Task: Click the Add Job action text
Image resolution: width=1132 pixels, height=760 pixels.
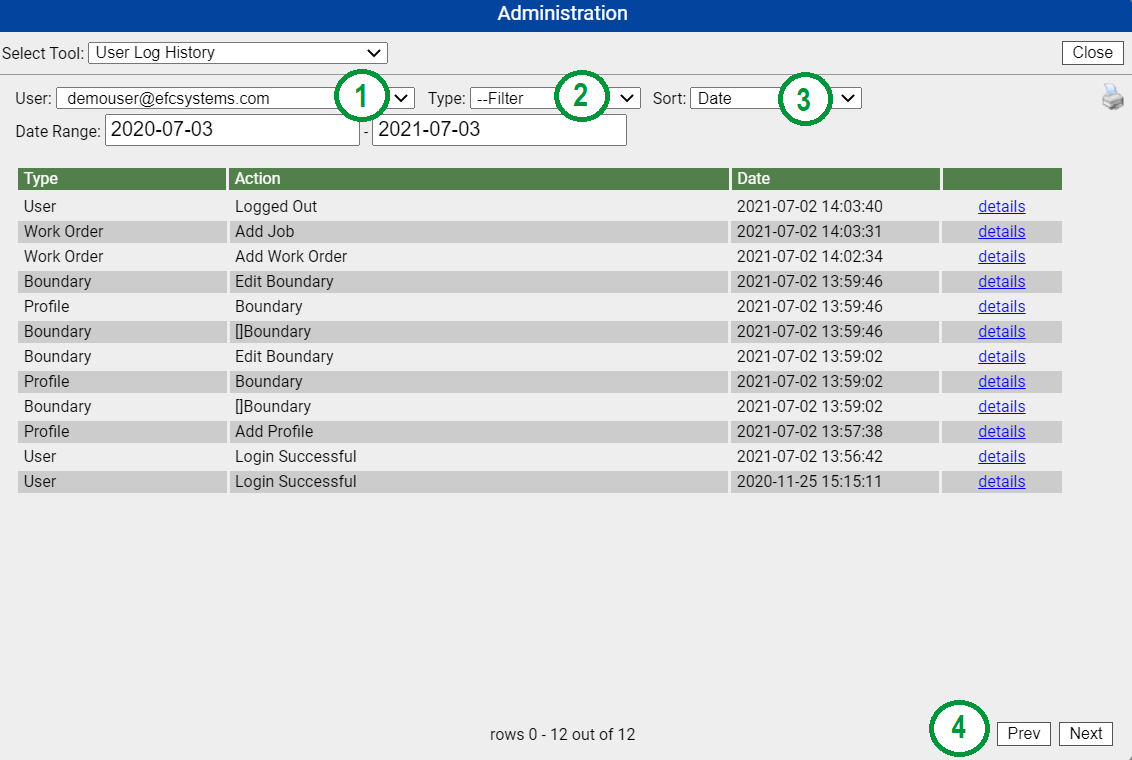Action: point(264,232)
